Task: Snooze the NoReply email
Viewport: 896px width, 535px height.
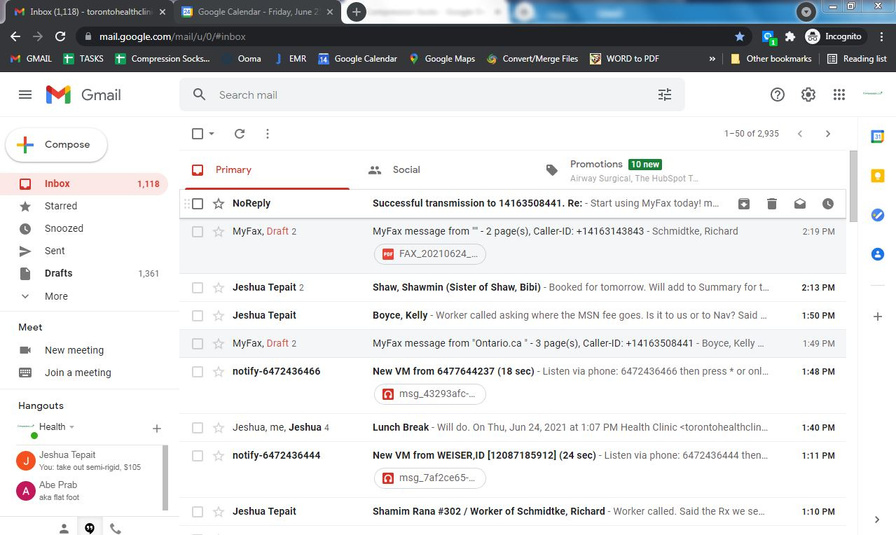Action: coord(828,204)
